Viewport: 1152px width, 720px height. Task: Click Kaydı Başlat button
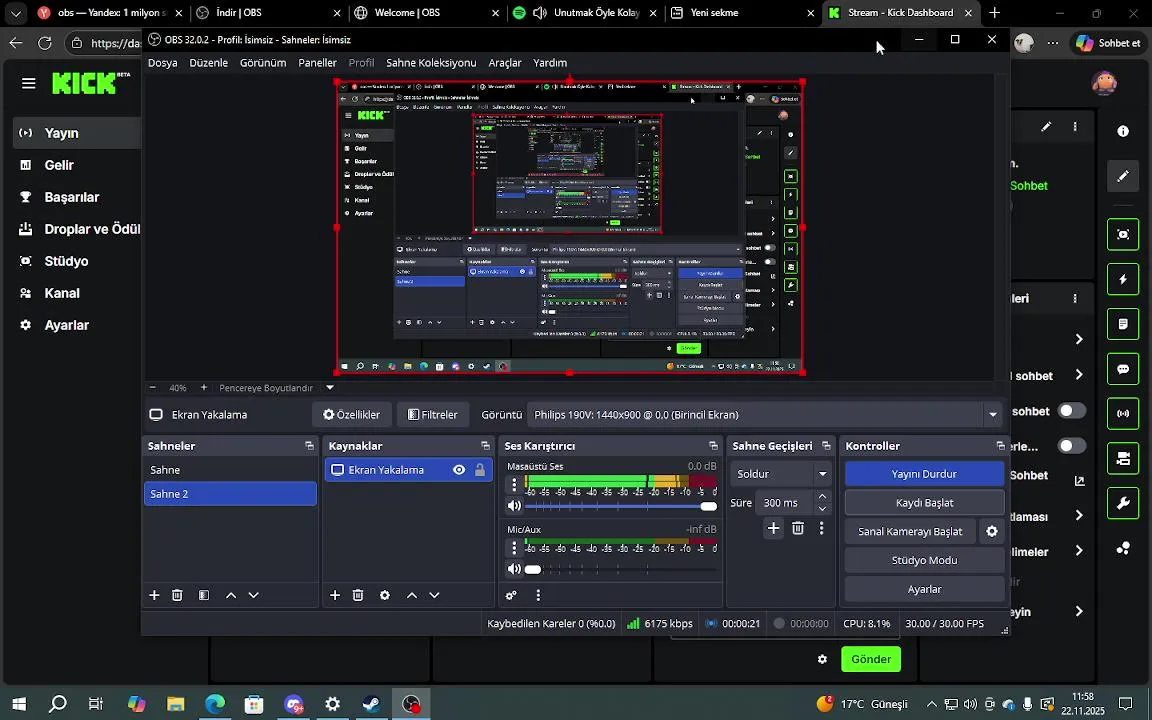click(924, 503)
